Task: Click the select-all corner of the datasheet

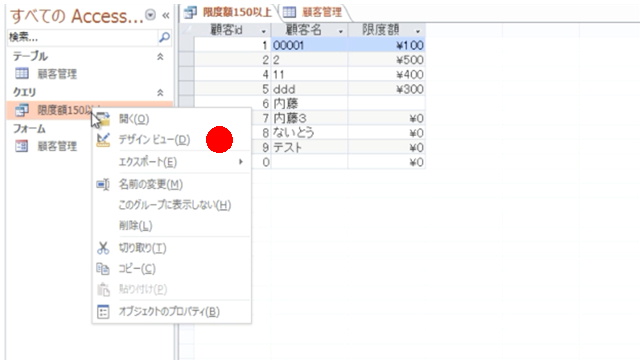Action: (187, 30)
